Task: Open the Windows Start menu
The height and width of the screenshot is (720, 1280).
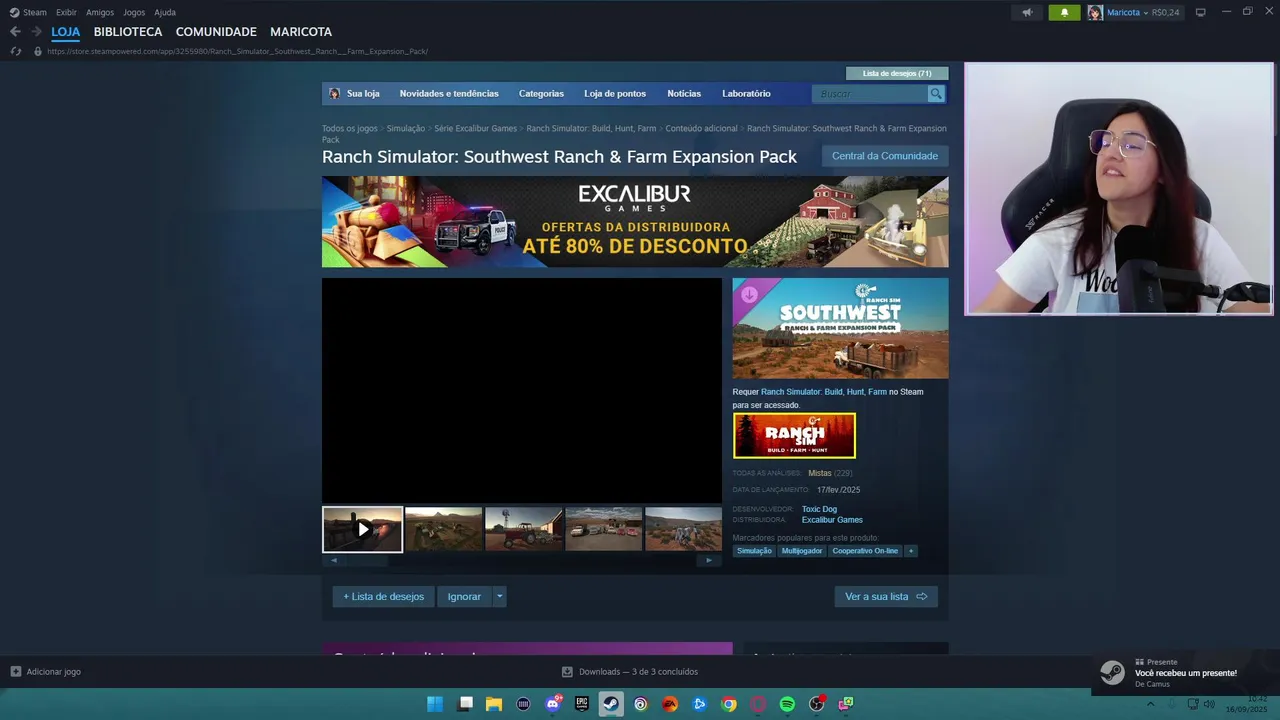Action: coord(435,704)
